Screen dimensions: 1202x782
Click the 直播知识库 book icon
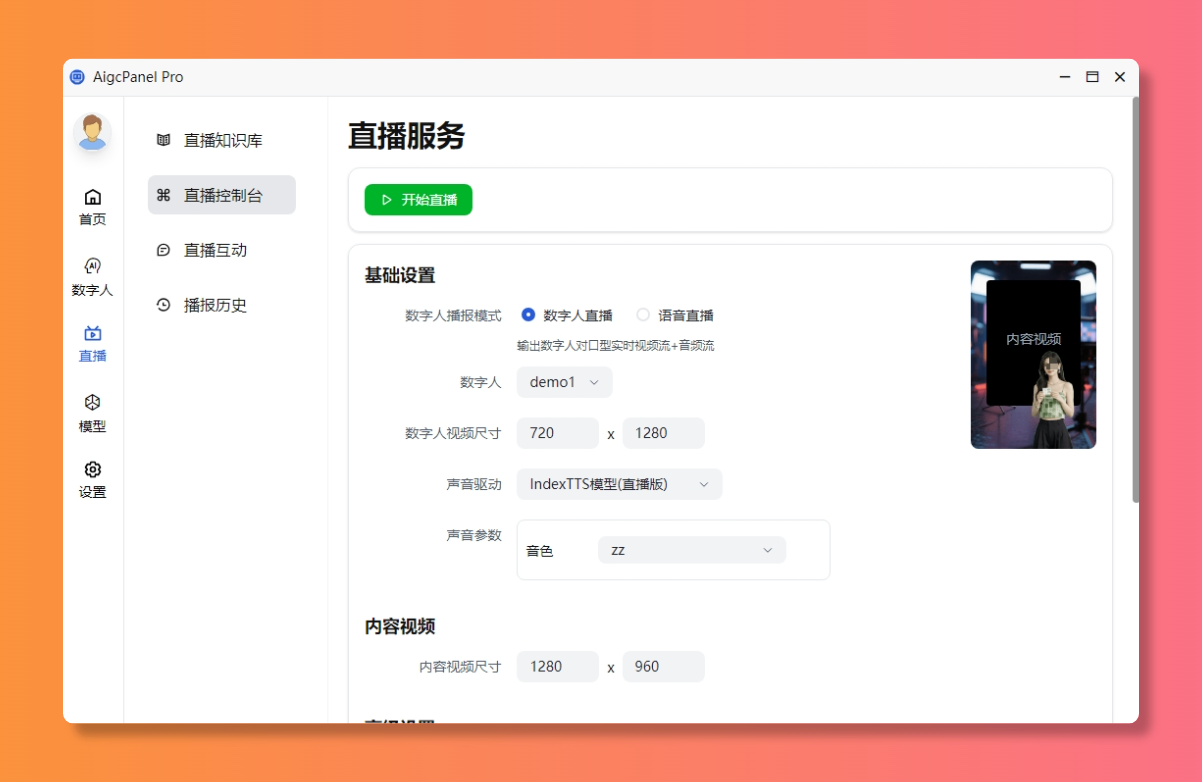click(x=164, y=141)
